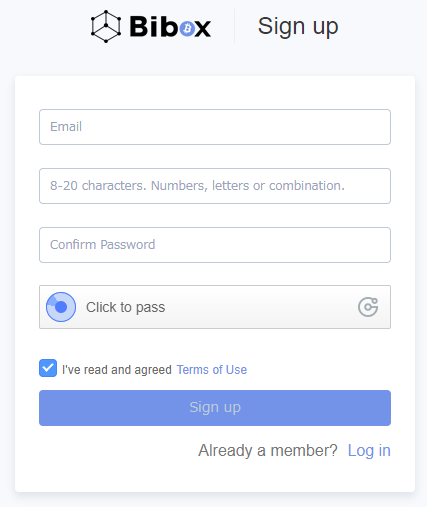
Task: Follow the Log in link
Action: pos(369,451)
